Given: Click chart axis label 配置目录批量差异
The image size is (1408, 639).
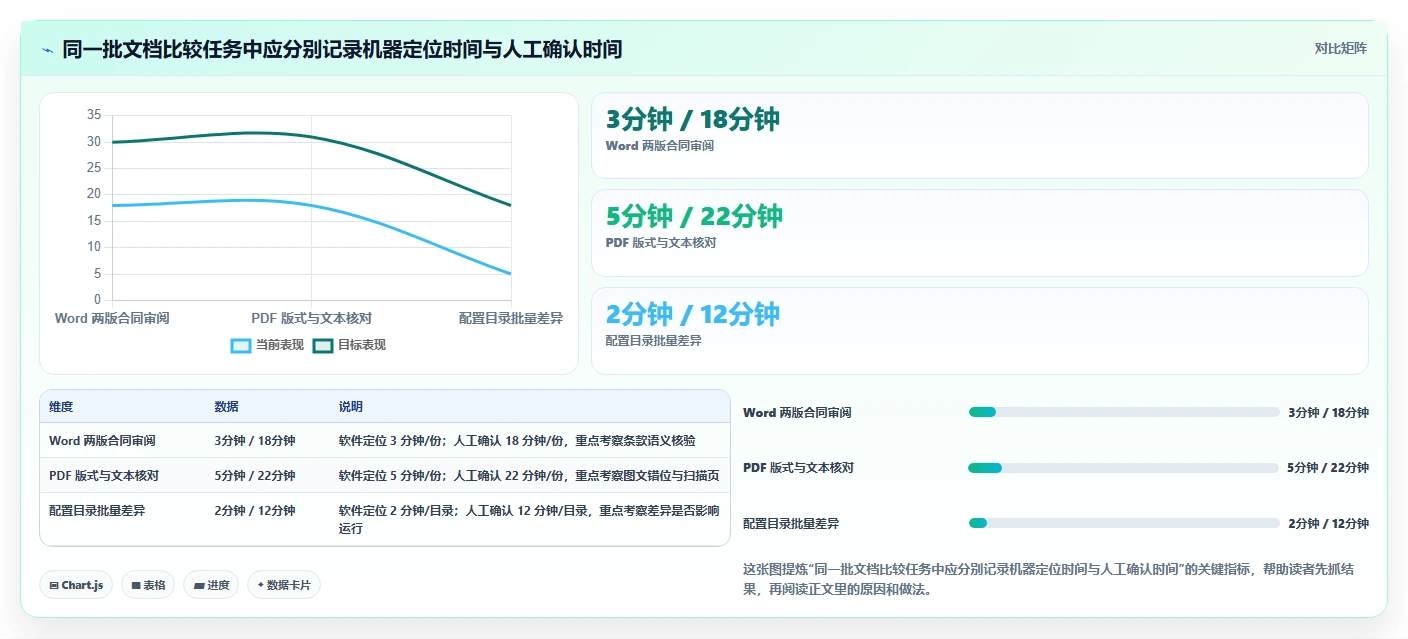Looking at the screenshot, I should pyautogui.click(x=511, y=318).
